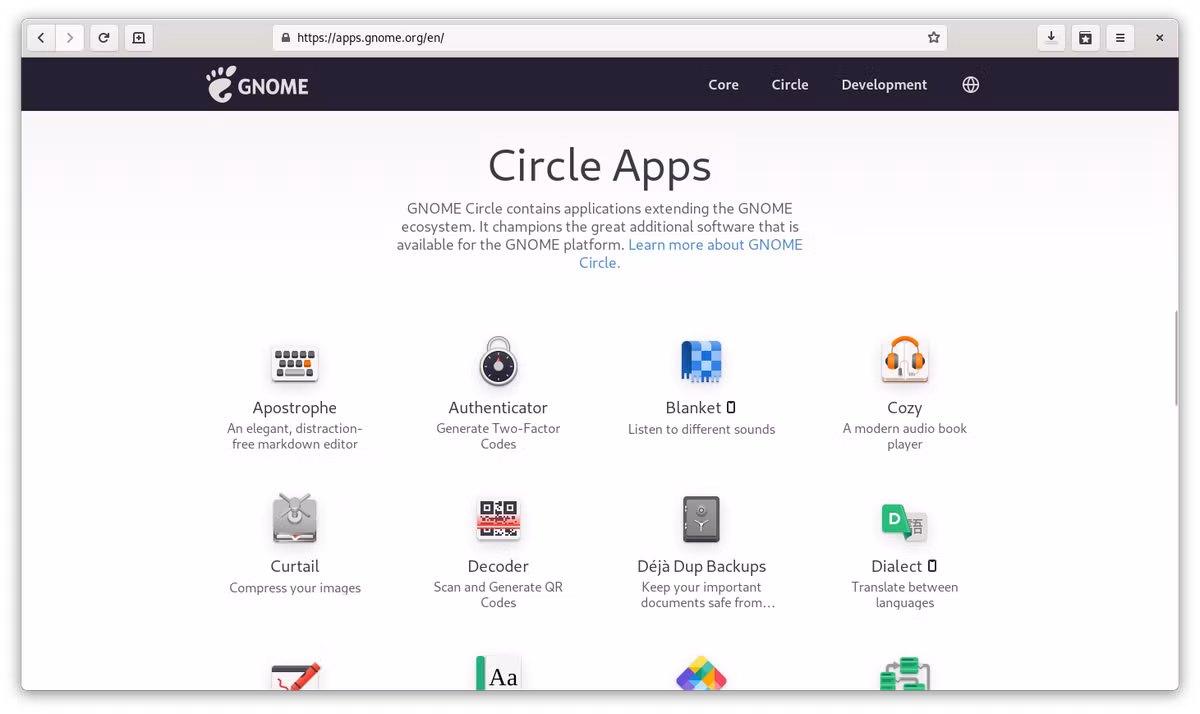
Task: Open the Development menu item
Action: point(884,85)
